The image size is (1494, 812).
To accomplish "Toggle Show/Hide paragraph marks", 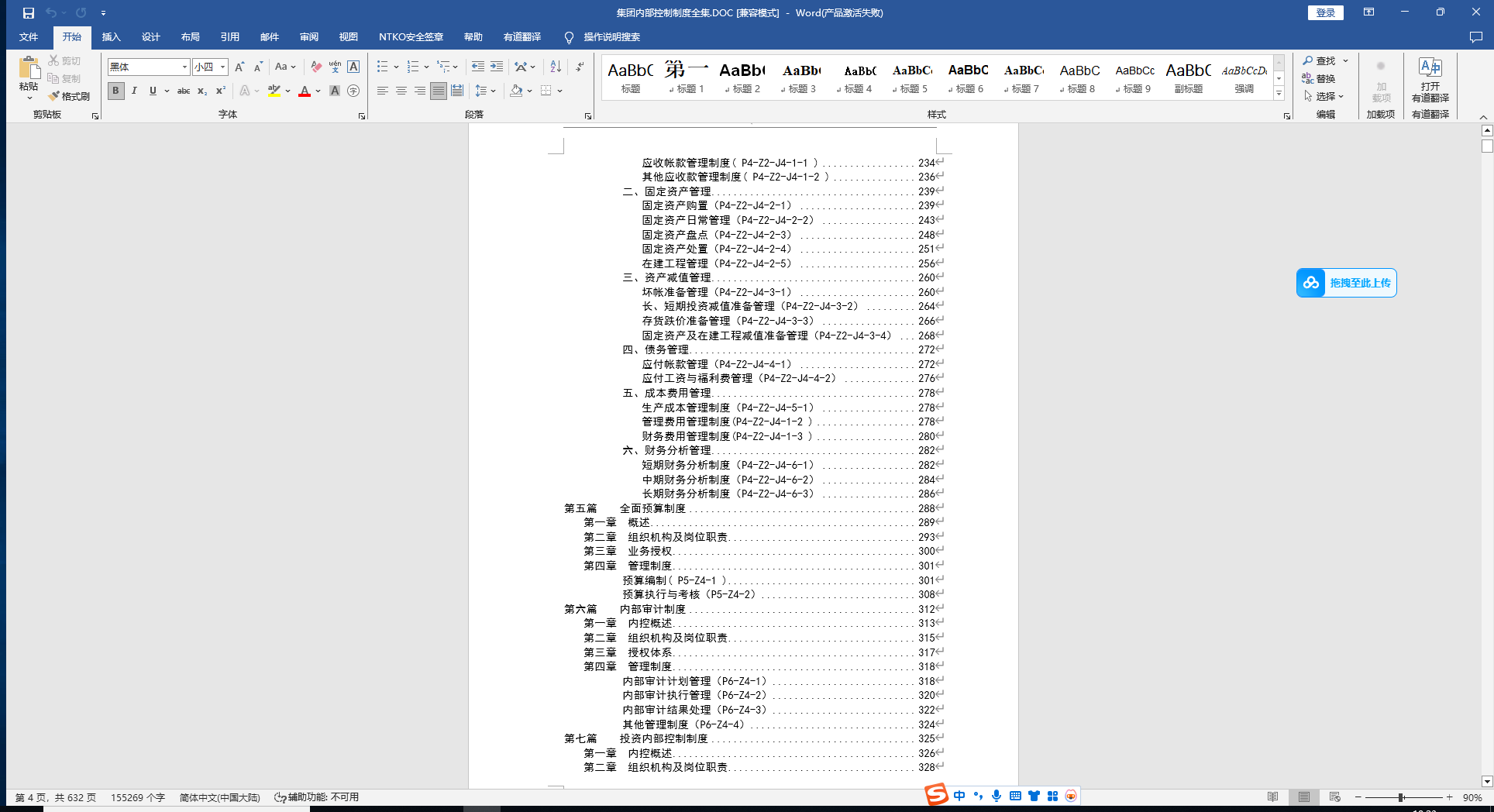I will [x=580, y=67].
